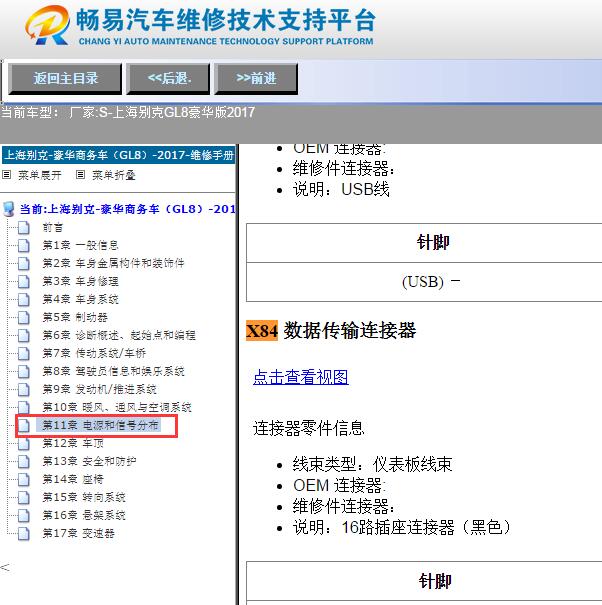Click the page icon beside 第3章

(x=24, y=282)
